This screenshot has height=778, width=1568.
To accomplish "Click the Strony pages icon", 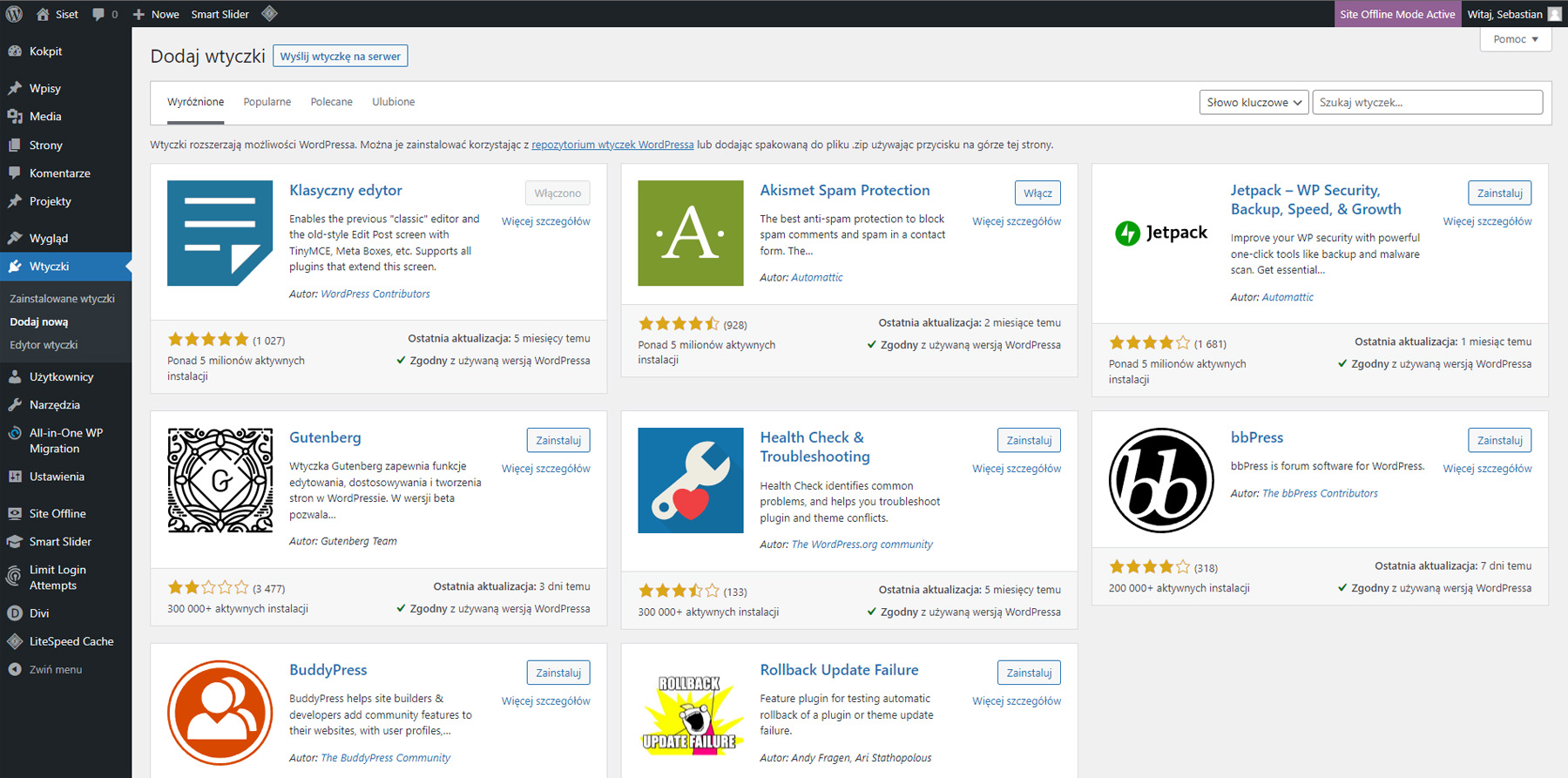I will [x=15, y=145].
